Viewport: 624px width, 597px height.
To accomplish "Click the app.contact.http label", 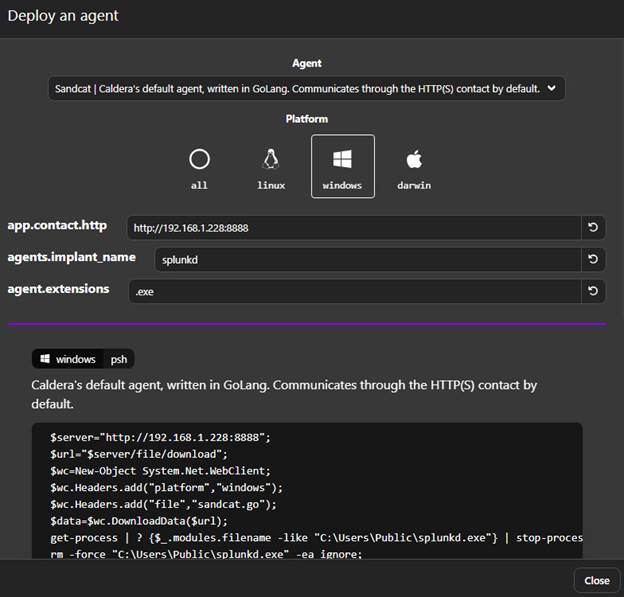I will point(57,225).
